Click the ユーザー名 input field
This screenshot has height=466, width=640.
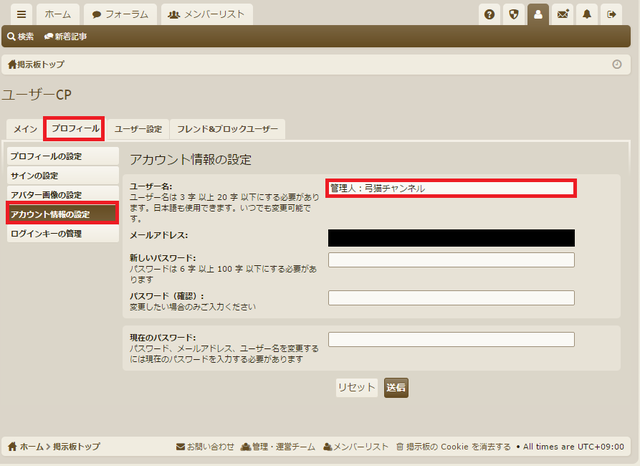tap(451, 188)
